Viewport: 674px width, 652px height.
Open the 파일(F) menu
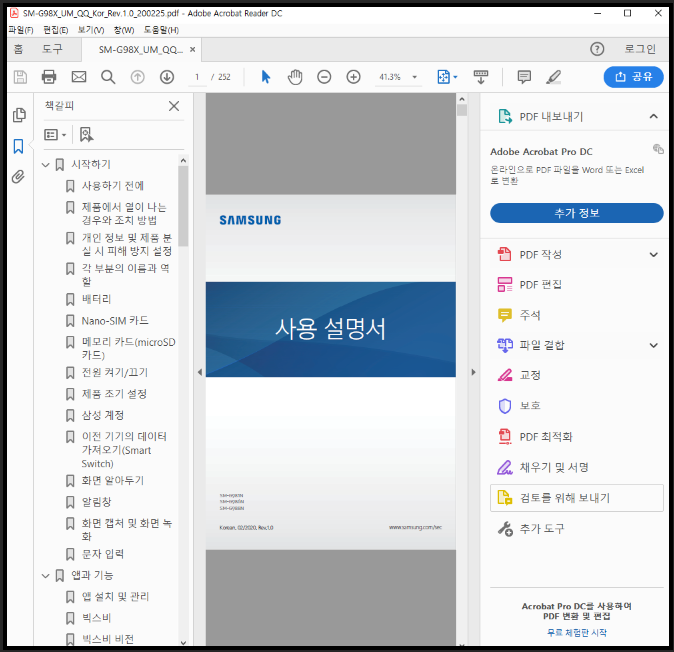(21, 30)
